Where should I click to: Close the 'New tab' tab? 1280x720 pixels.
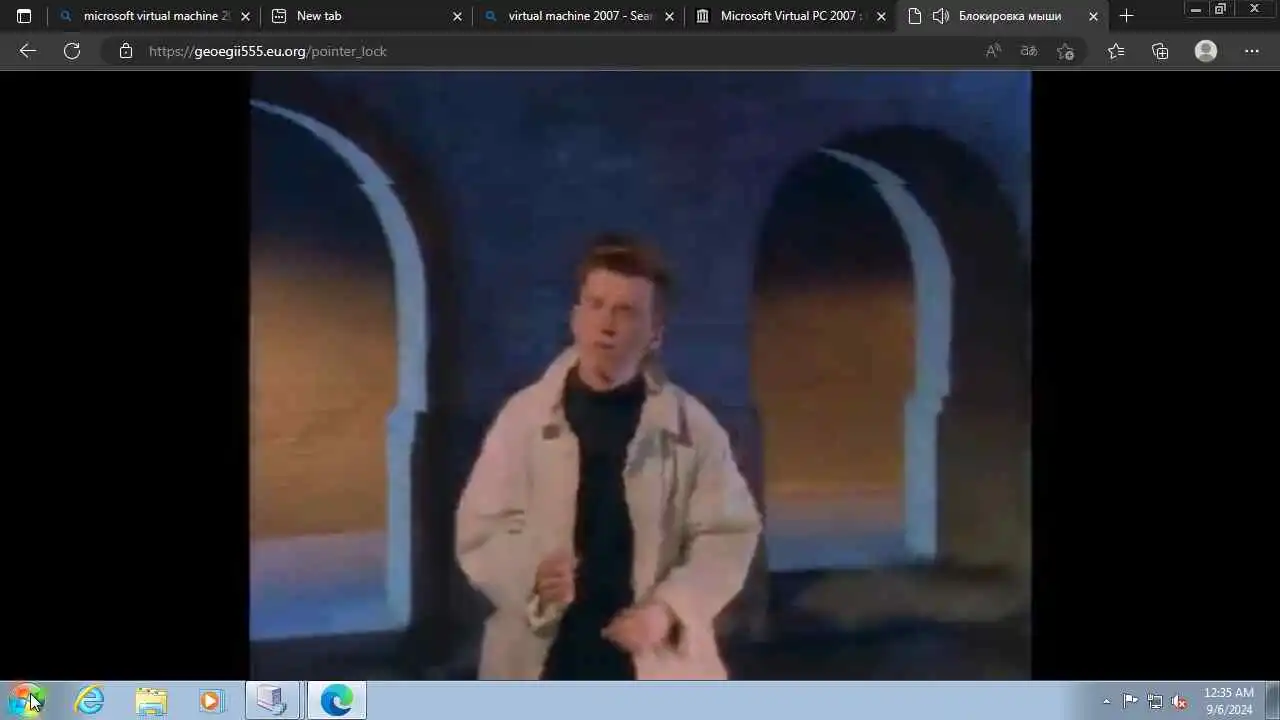pyautogui.click(x=457, y=16)
